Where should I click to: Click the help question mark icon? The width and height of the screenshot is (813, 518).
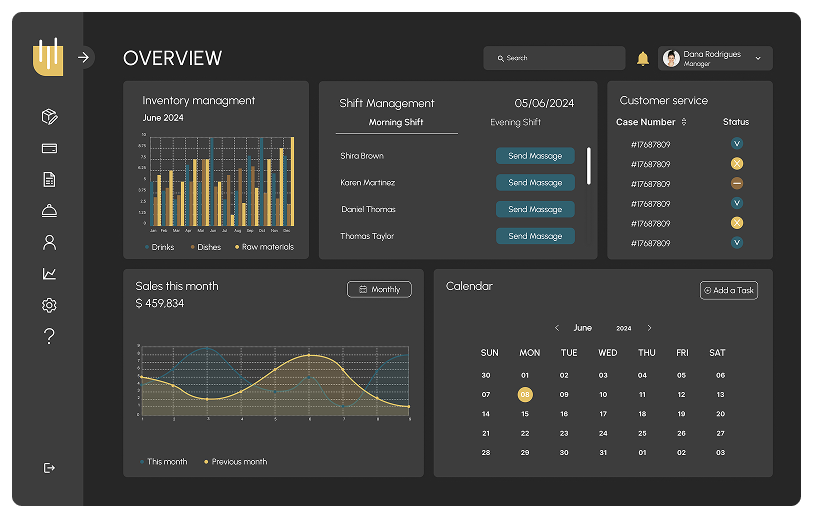pyautogui.click(x=49, y=336)
